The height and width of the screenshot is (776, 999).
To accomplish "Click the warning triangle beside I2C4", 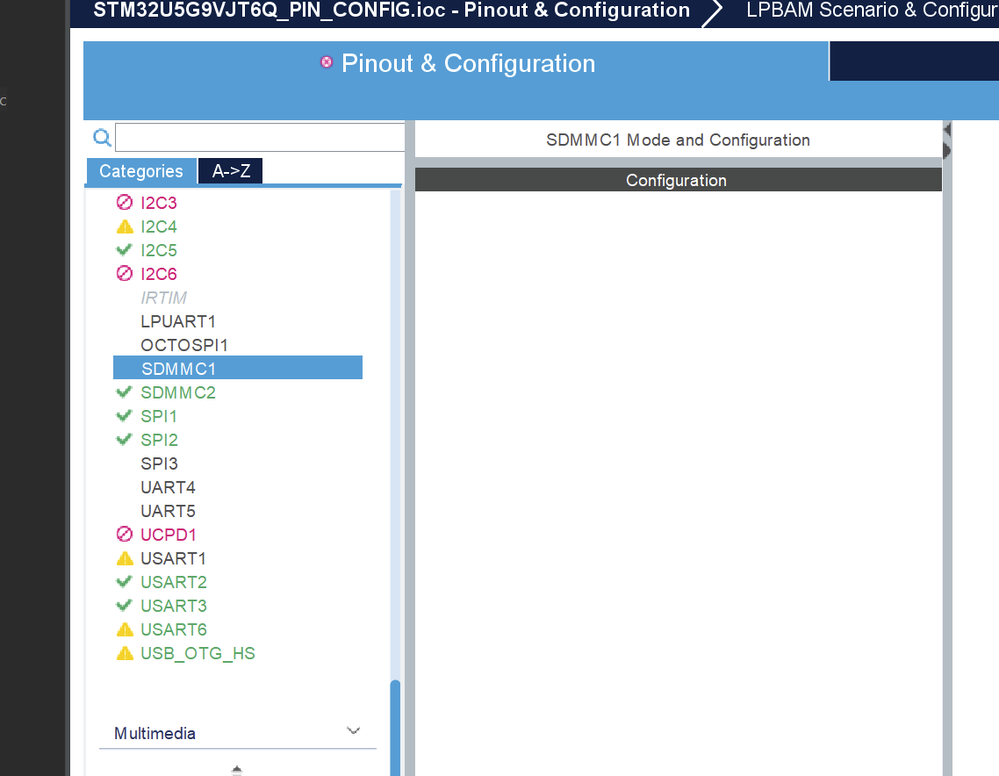I will coord(125,226).
